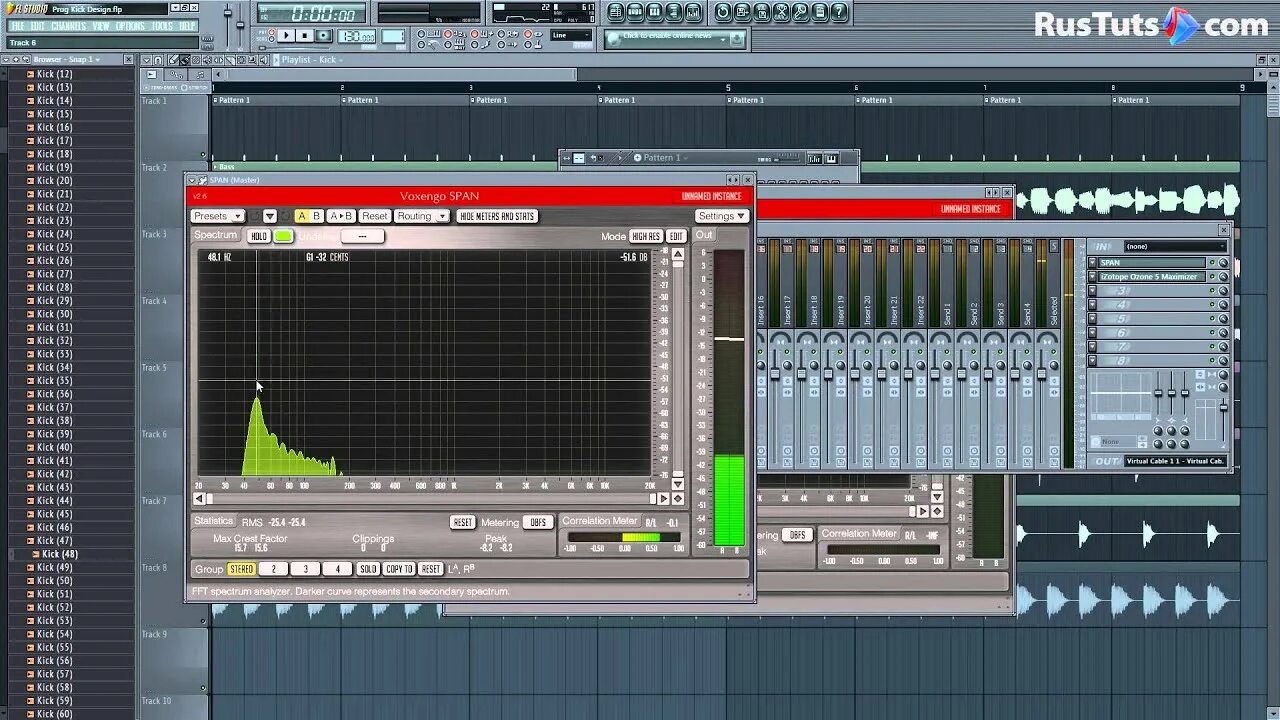Open the piano roll icon in top toolbar
Image resolution: width=1280 pixels, height=720 pixels.
654,12
